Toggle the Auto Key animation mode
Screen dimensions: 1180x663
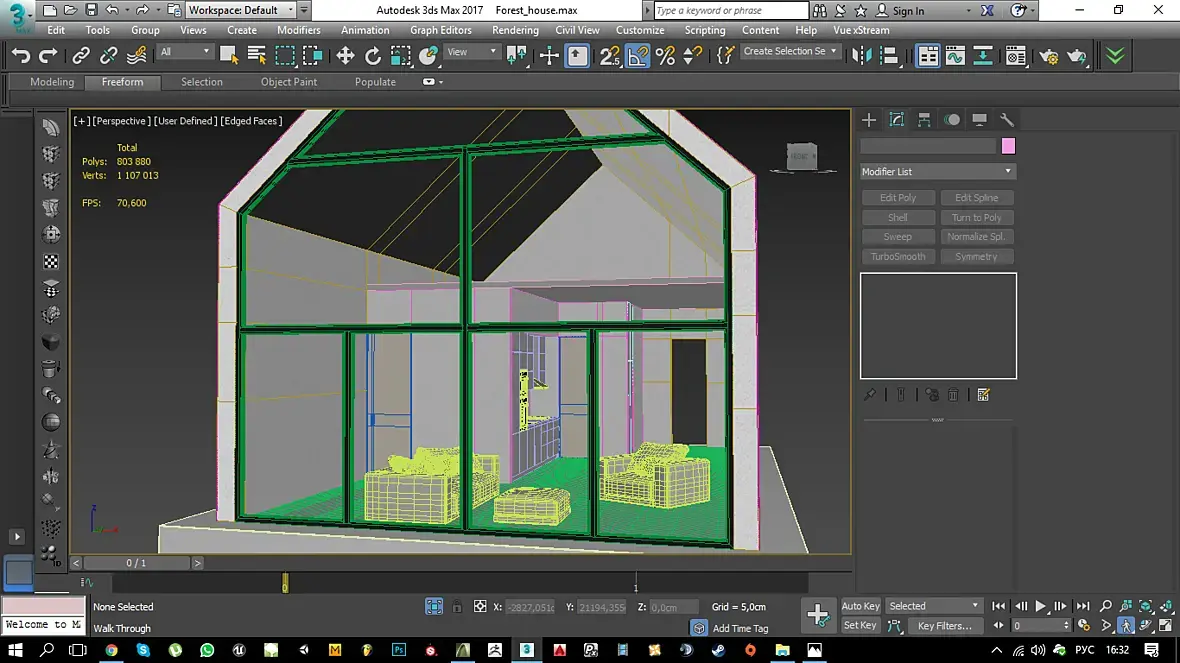(x=860, y=606)
